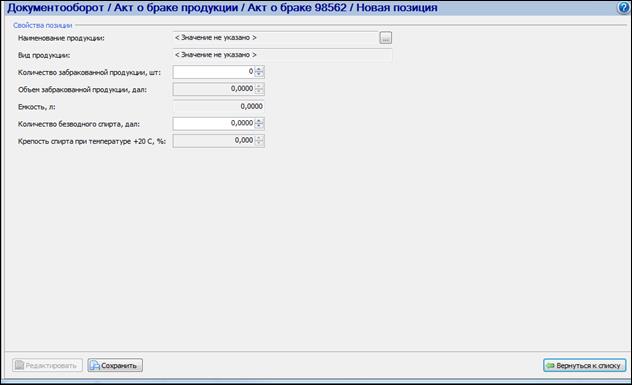This screenshot has width=632, height=385.
Task: Click the Вид продукции value field
Action: [282, 55]
